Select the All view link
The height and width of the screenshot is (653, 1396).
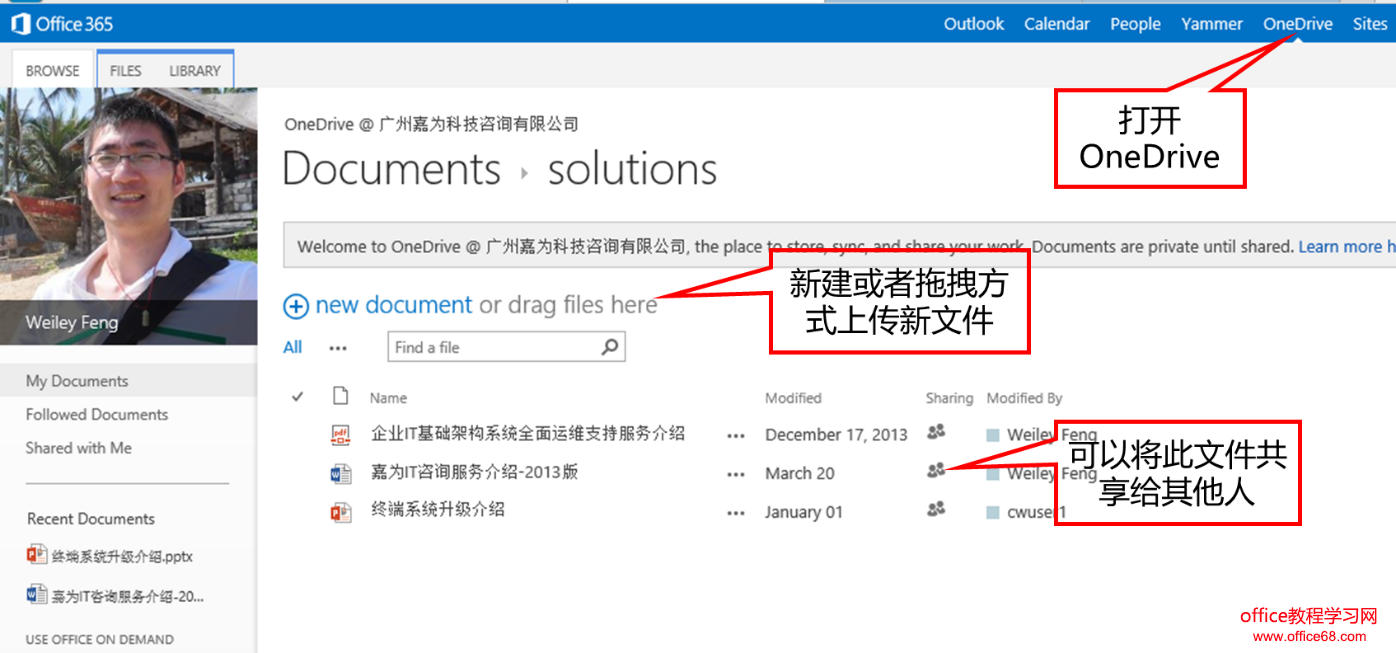pyautogui.click(x=293, y=347)
